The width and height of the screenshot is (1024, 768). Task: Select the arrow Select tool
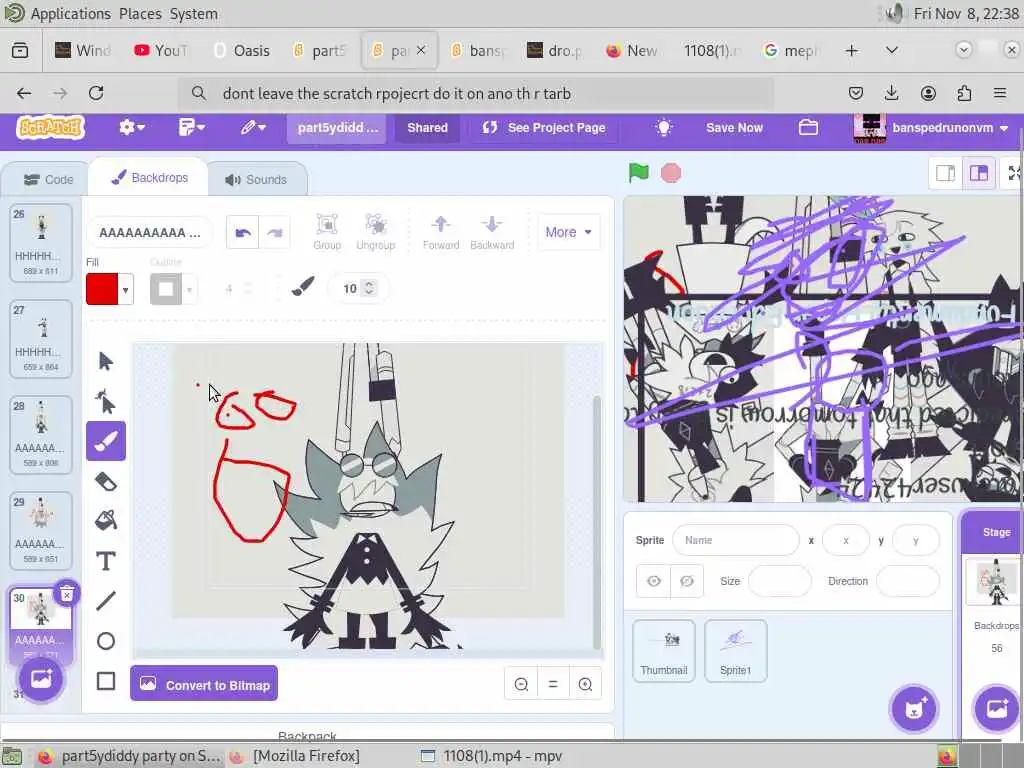(x=106, y=361)
